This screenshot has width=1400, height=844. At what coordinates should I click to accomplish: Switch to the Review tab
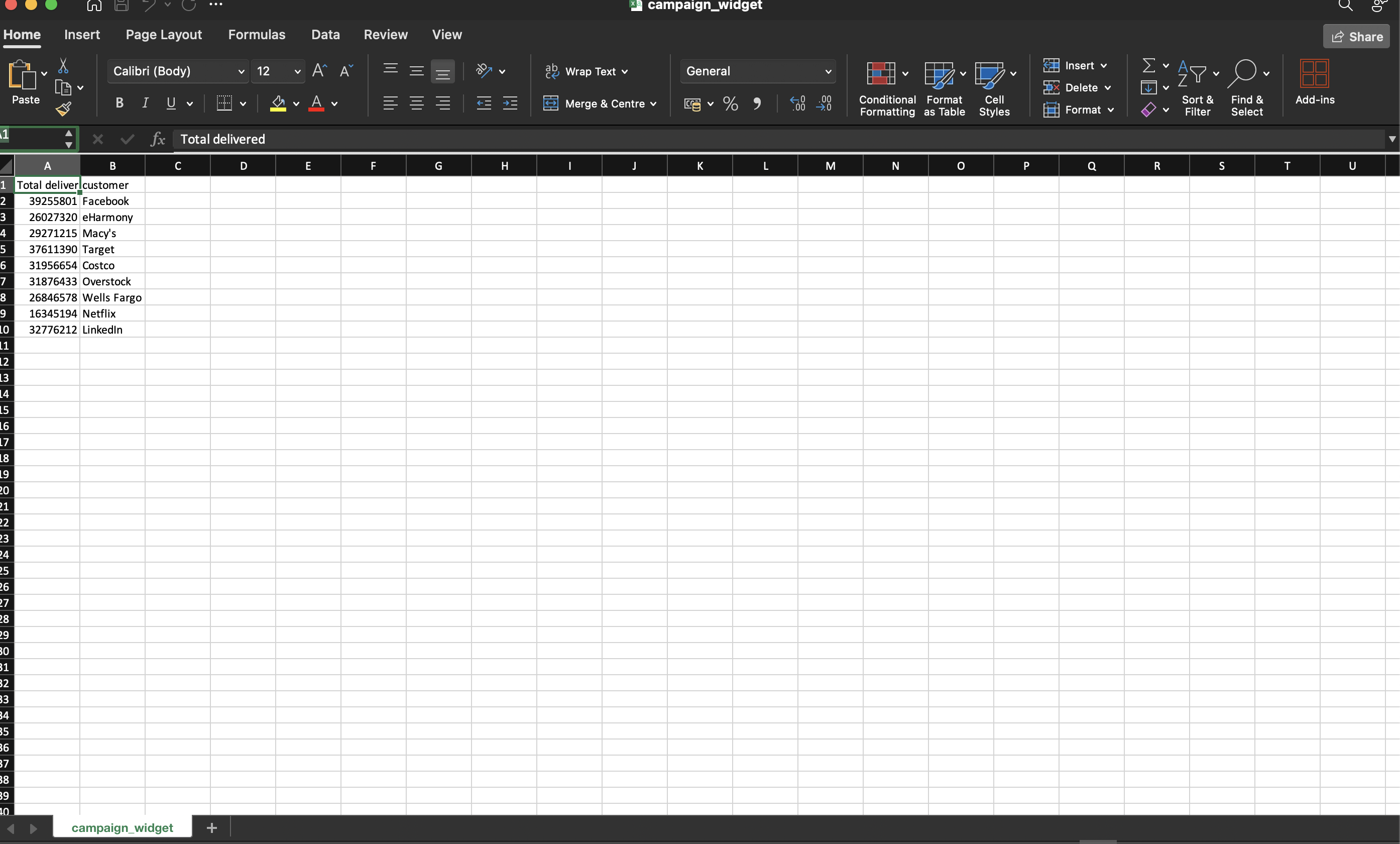386,35
